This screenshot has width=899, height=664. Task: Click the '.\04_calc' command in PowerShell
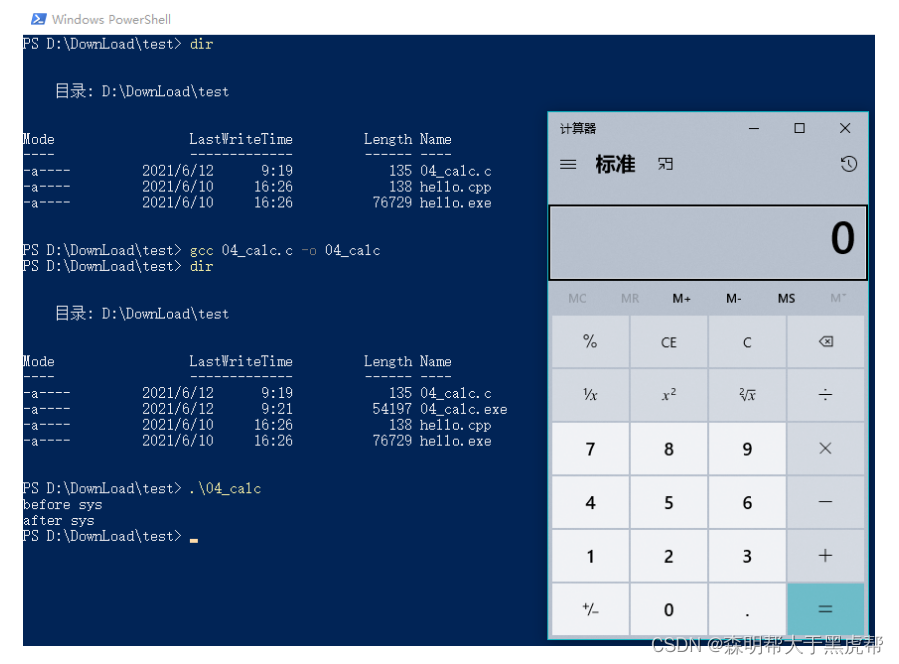tap(225, 489)
